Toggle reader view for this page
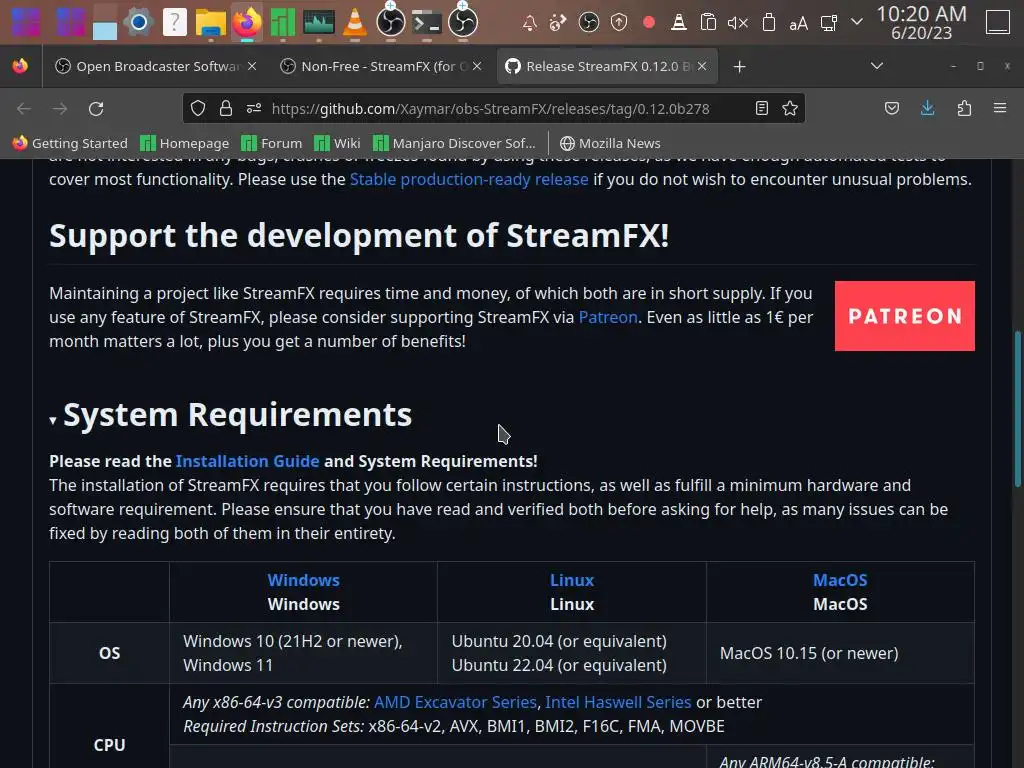This screenshot has height=768, width=1024. [761, 108]
